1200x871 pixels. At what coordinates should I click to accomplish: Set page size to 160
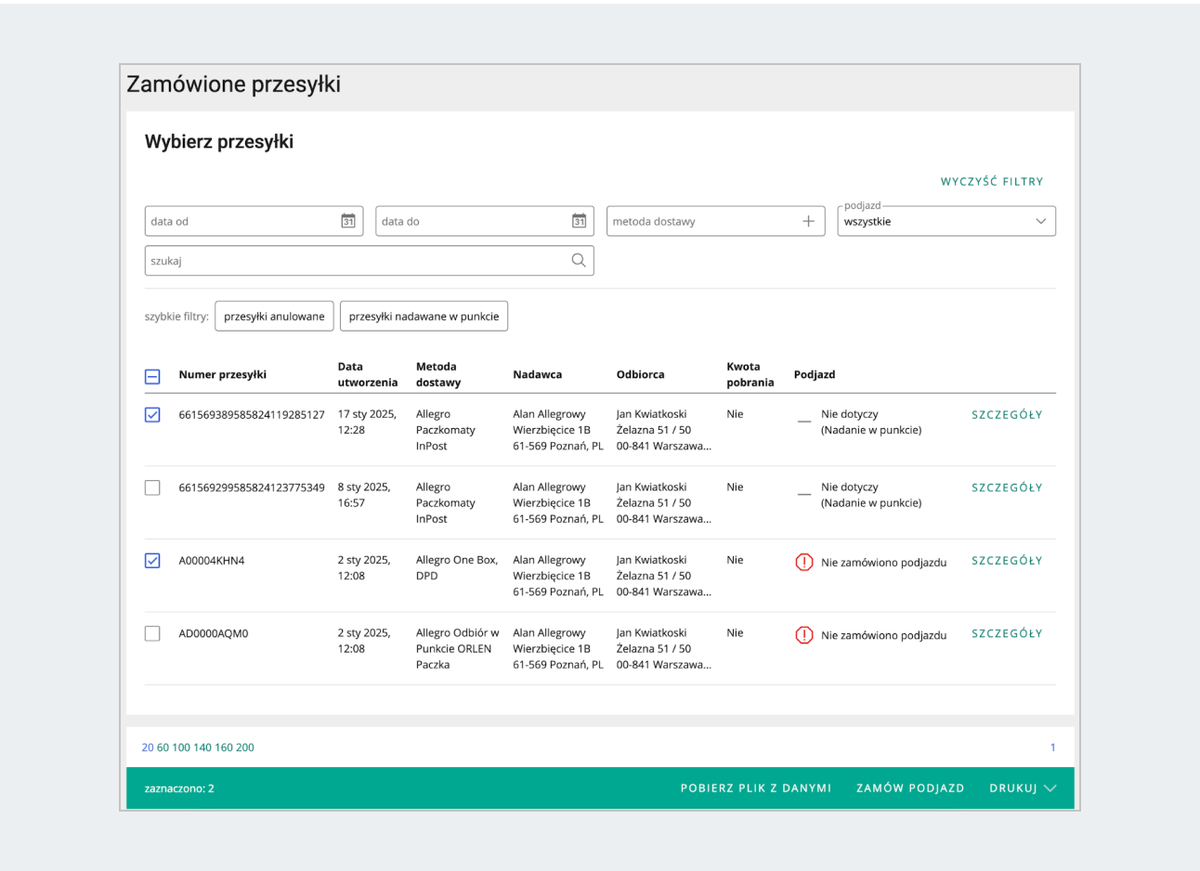coord(224,748)
